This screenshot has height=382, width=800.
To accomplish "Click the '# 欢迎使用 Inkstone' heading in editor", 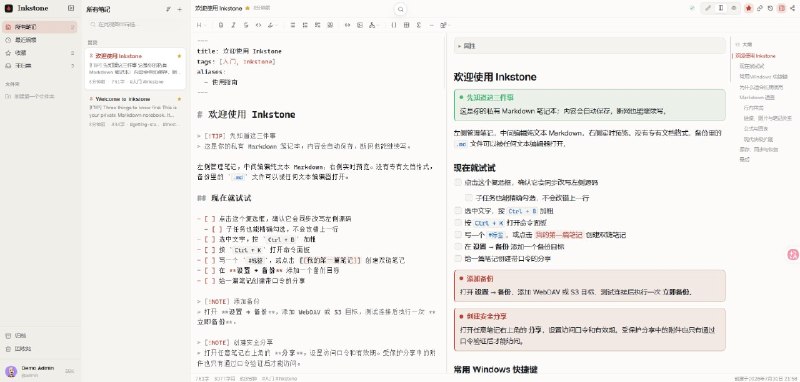I will [246, 114].
